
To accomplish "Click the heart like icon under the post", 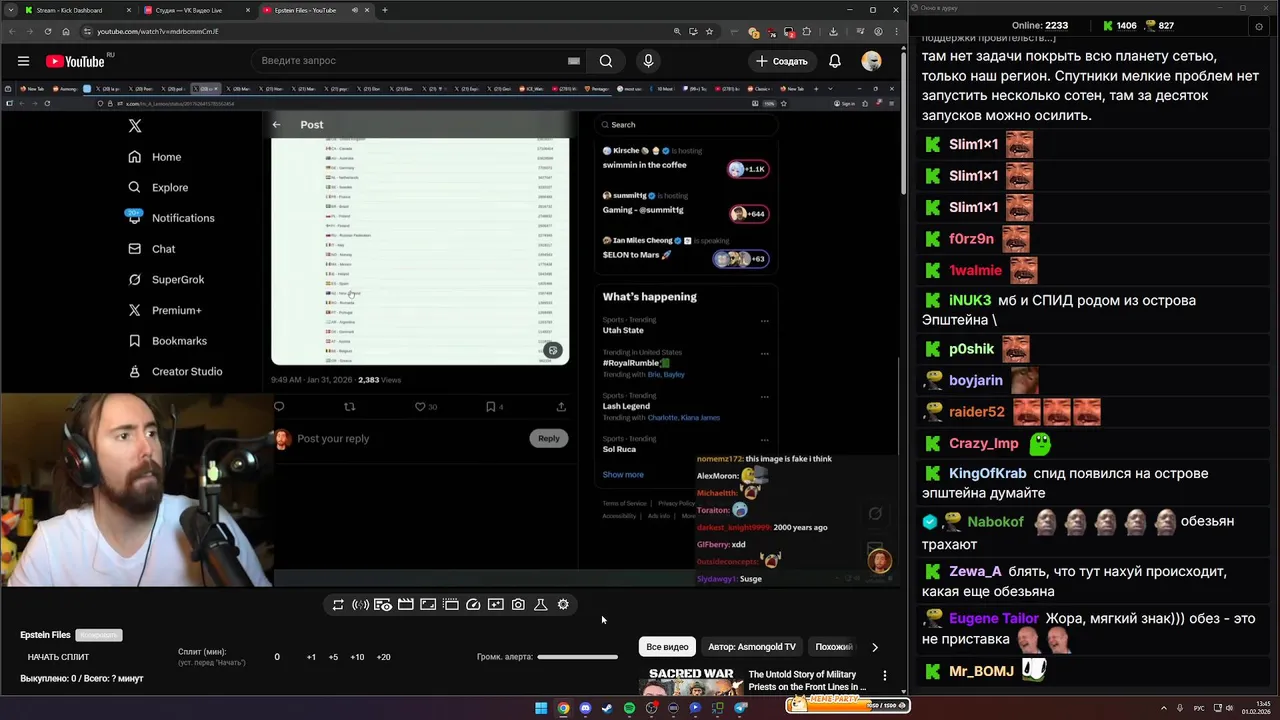I will click(x=420, y=406).
